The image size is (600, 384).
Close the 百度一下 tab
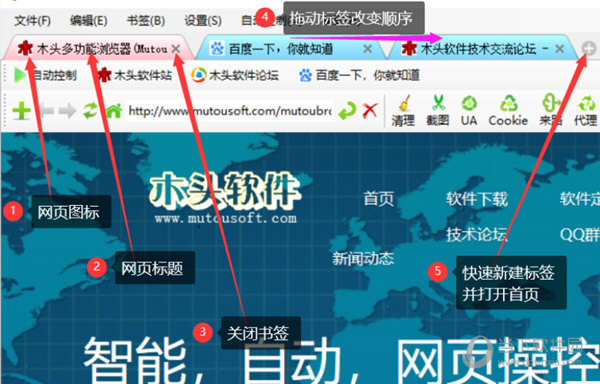pyautogui.click(x=368, y=49)
